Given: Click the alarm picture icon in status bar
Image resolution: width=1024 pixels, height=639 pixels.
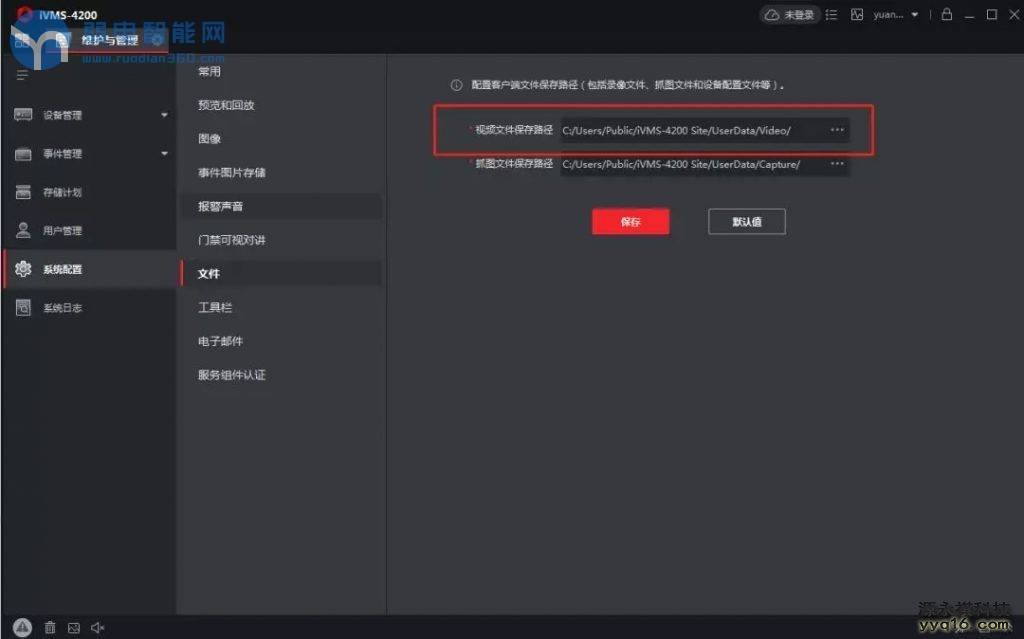Looking at the screenshot, I should click(x=74, y=628).
